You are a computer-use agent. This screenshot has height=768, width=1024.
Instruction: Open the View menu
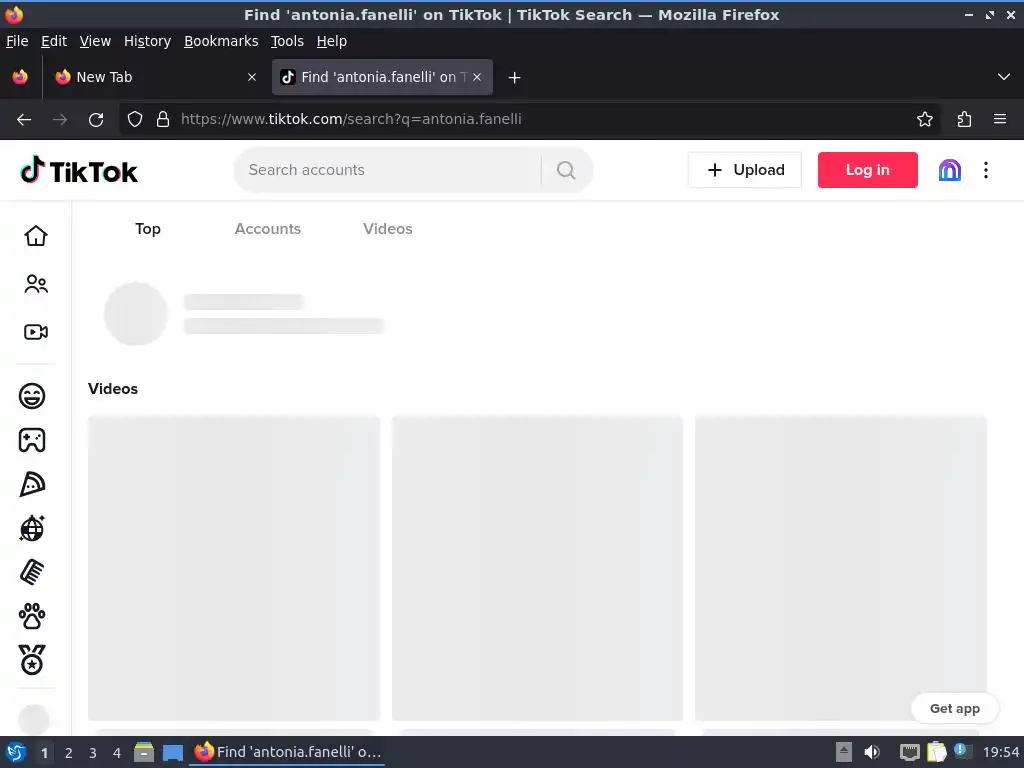click(95, 41)
